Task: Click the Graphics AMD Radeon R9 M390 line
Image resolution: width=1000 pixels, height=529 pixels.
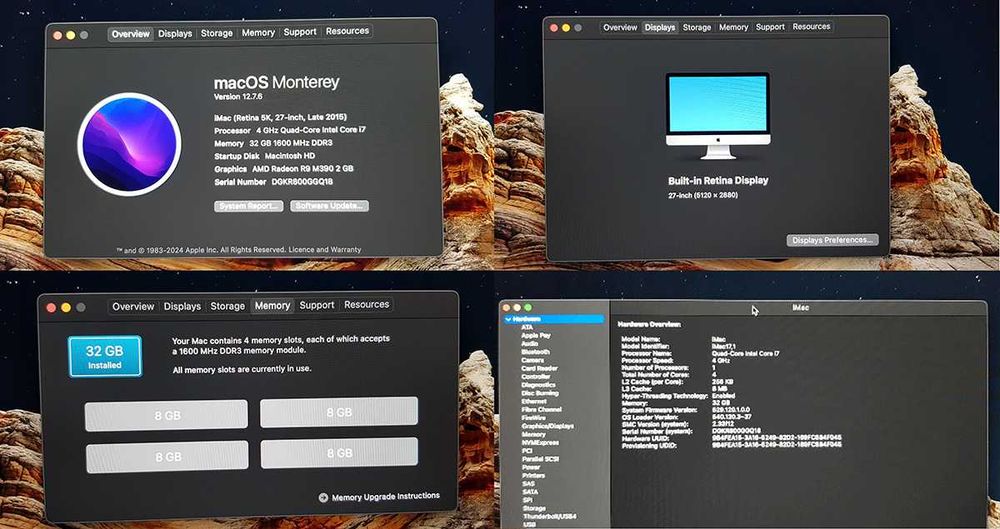Action: pos(284,169)
